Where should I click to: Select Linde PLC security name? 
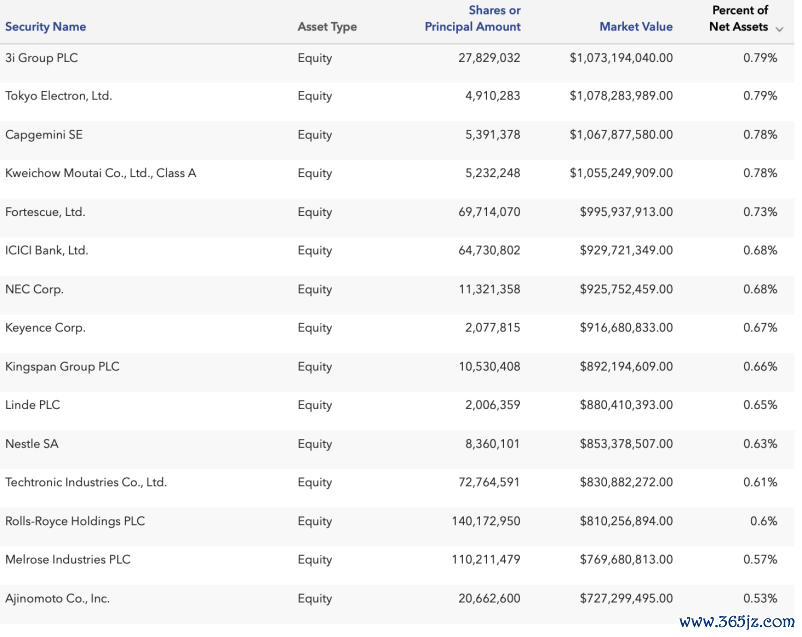33,405
